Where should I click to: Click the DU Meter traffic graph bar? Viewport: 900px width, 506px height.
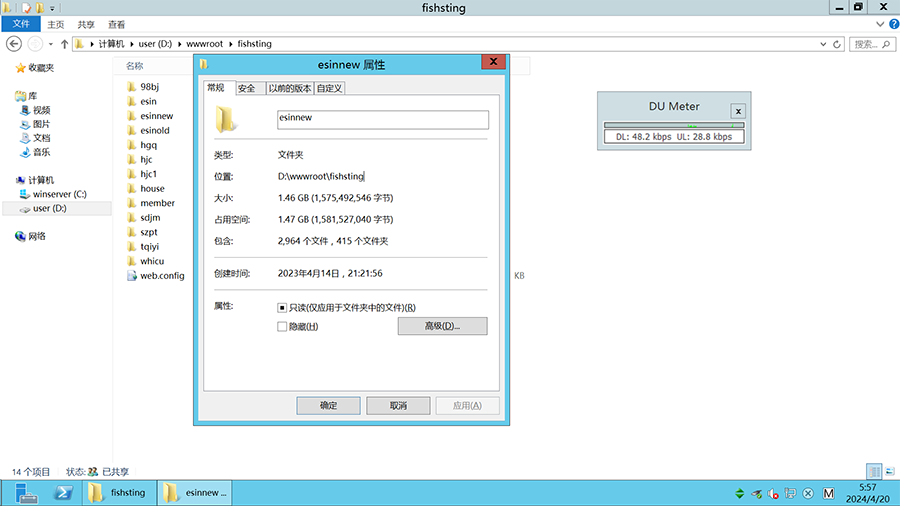[x=674, y=125]
